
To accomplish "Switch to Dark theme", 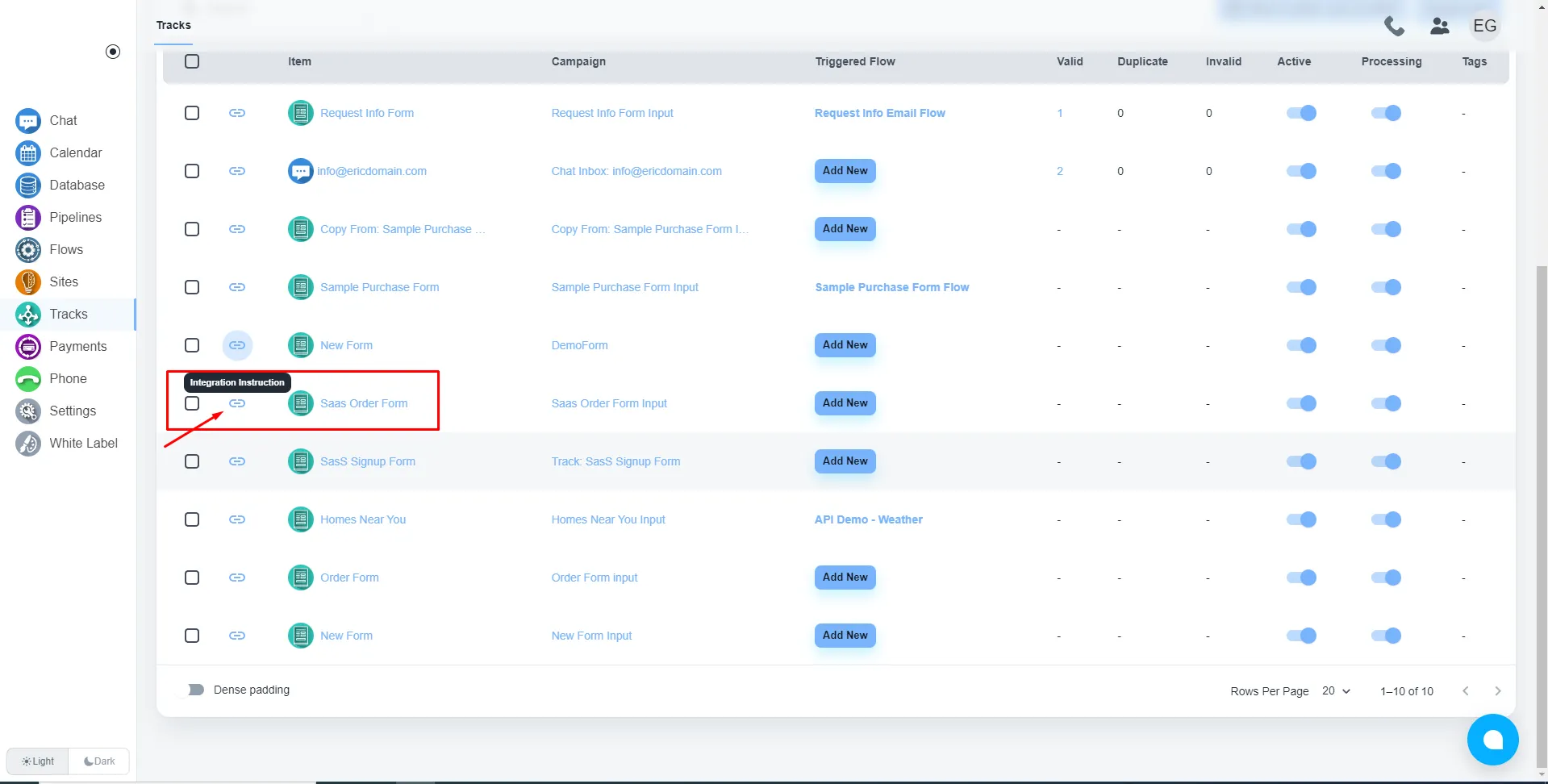I will (x=99, y=761).
